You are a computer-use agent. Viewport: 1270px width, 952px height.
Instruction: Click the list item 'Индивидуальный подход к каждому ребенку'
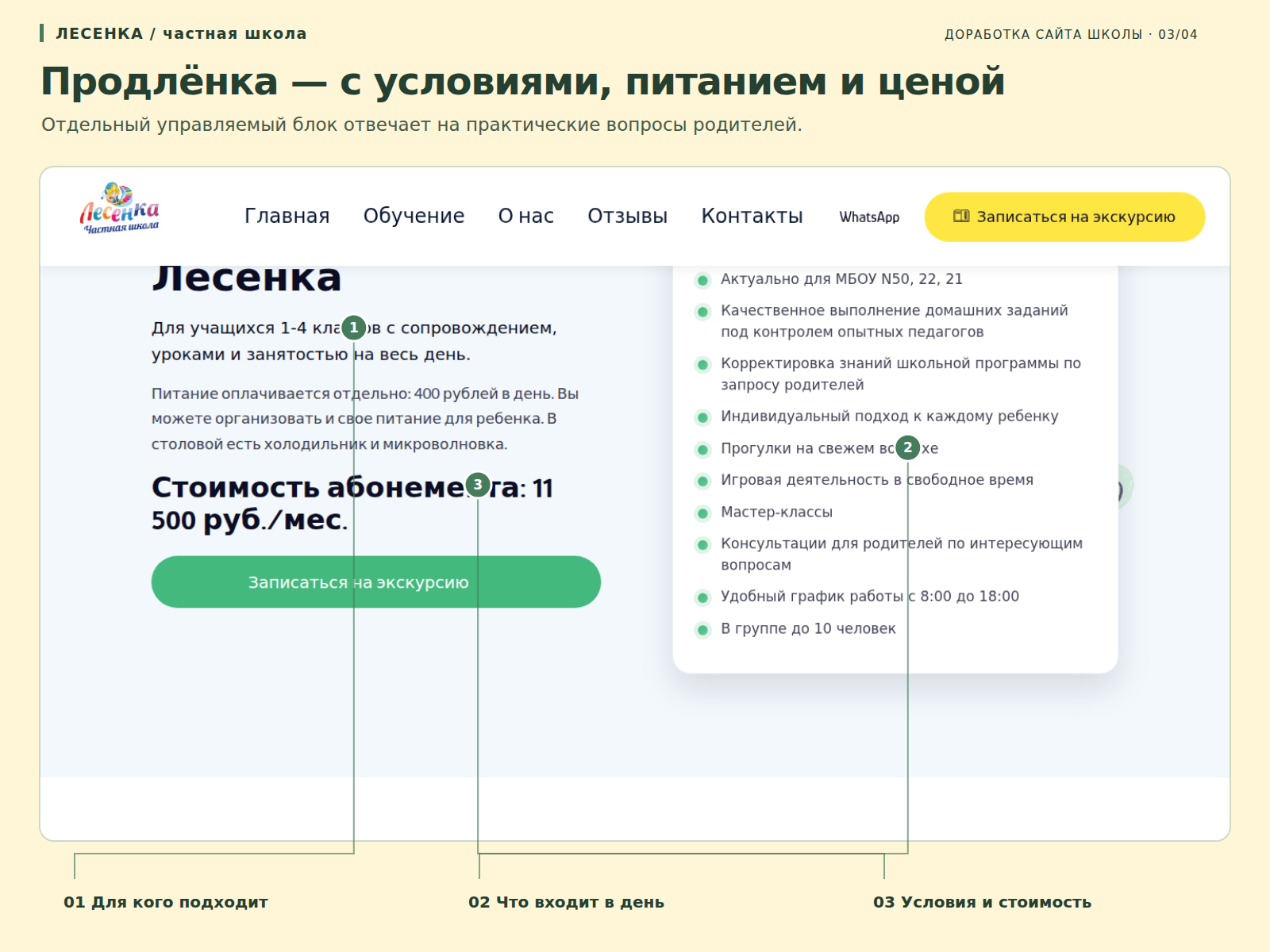(877, 416)
